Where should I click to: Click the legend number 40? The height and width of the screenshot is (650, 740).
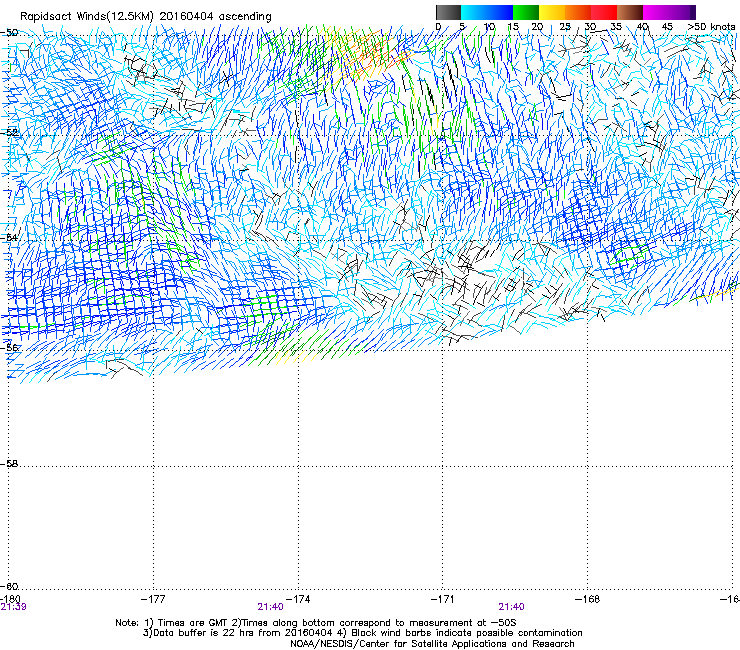click(x=642, y=27)
